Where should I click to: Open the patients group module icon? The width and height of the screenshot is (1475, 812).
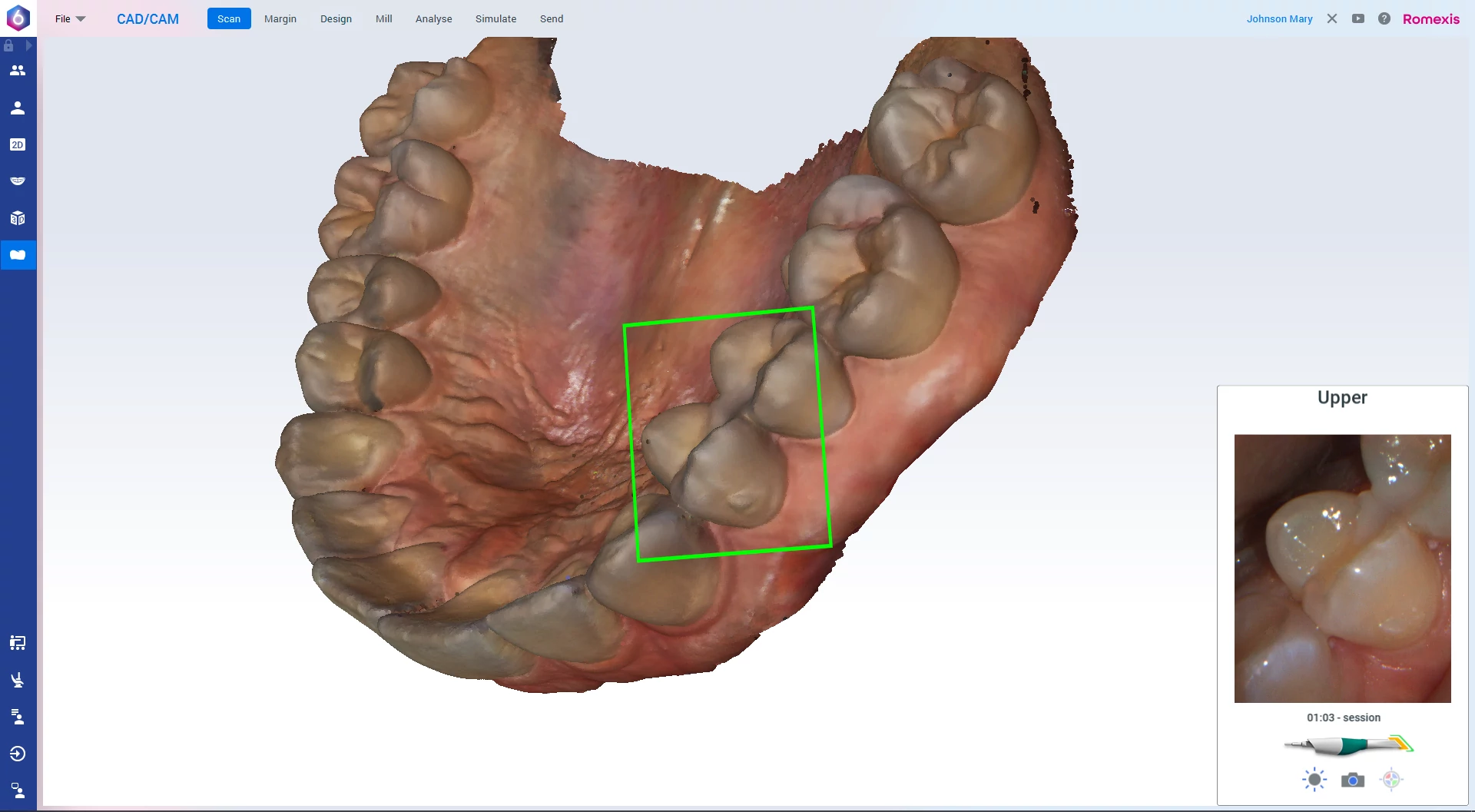(18, 71)
